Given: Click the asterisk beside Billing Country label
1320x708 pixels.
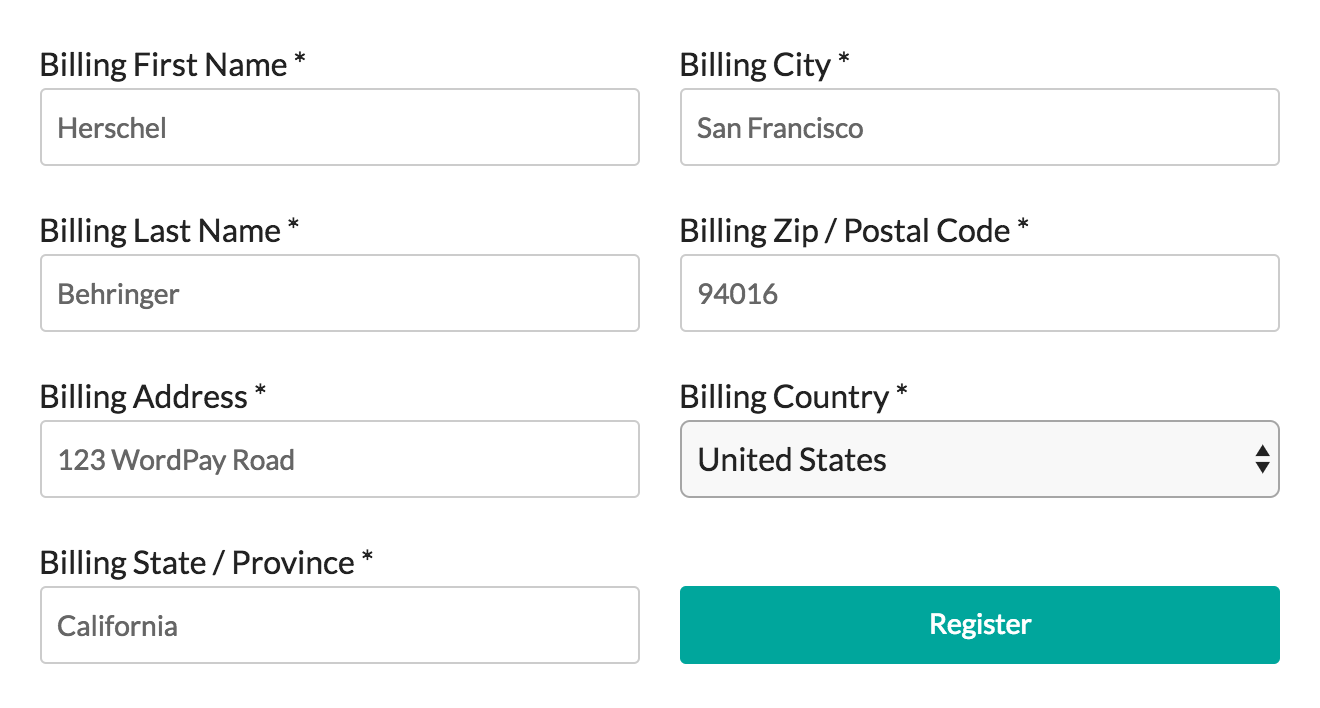Looking at the screenshot, I should pos(902,393).
